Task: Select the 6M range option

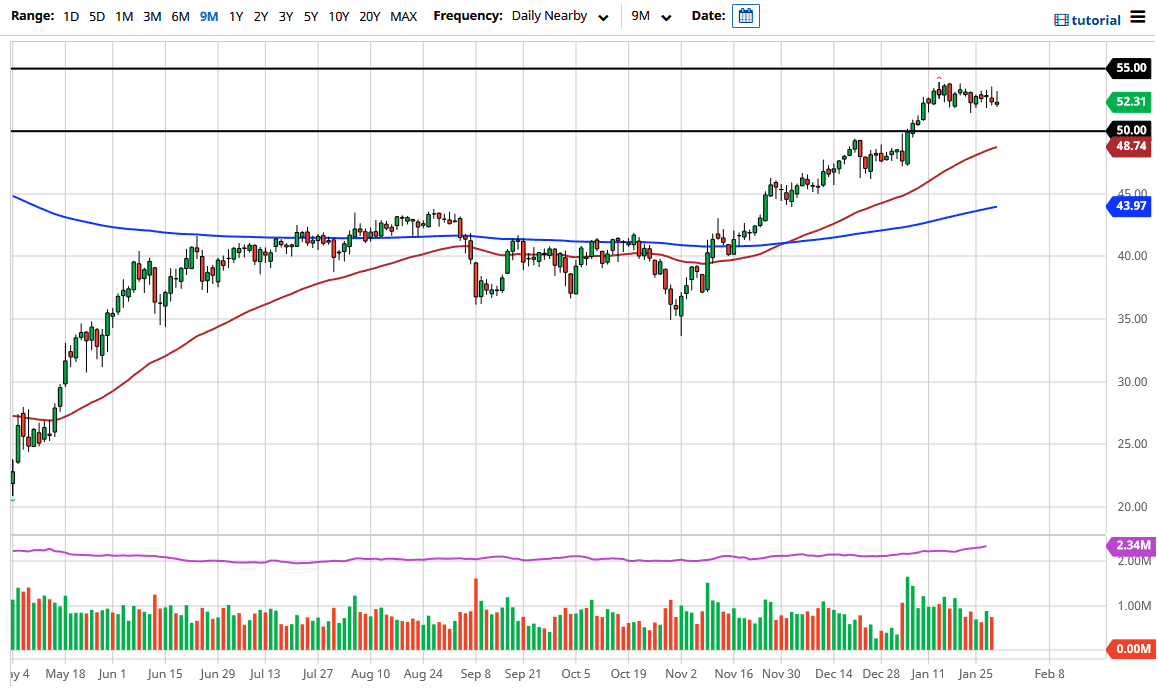Action: [x=179, y=16]
